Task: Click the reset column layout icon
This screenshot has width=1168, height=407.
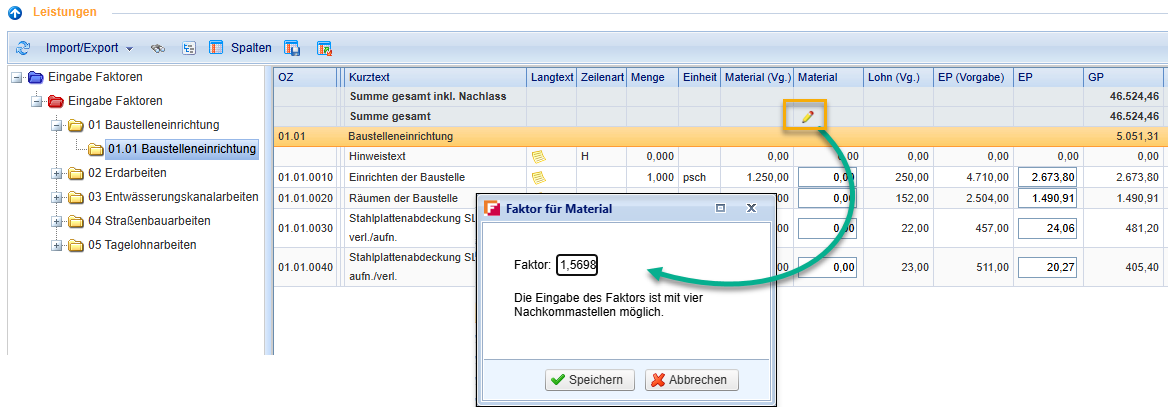Action: (324, 47)
